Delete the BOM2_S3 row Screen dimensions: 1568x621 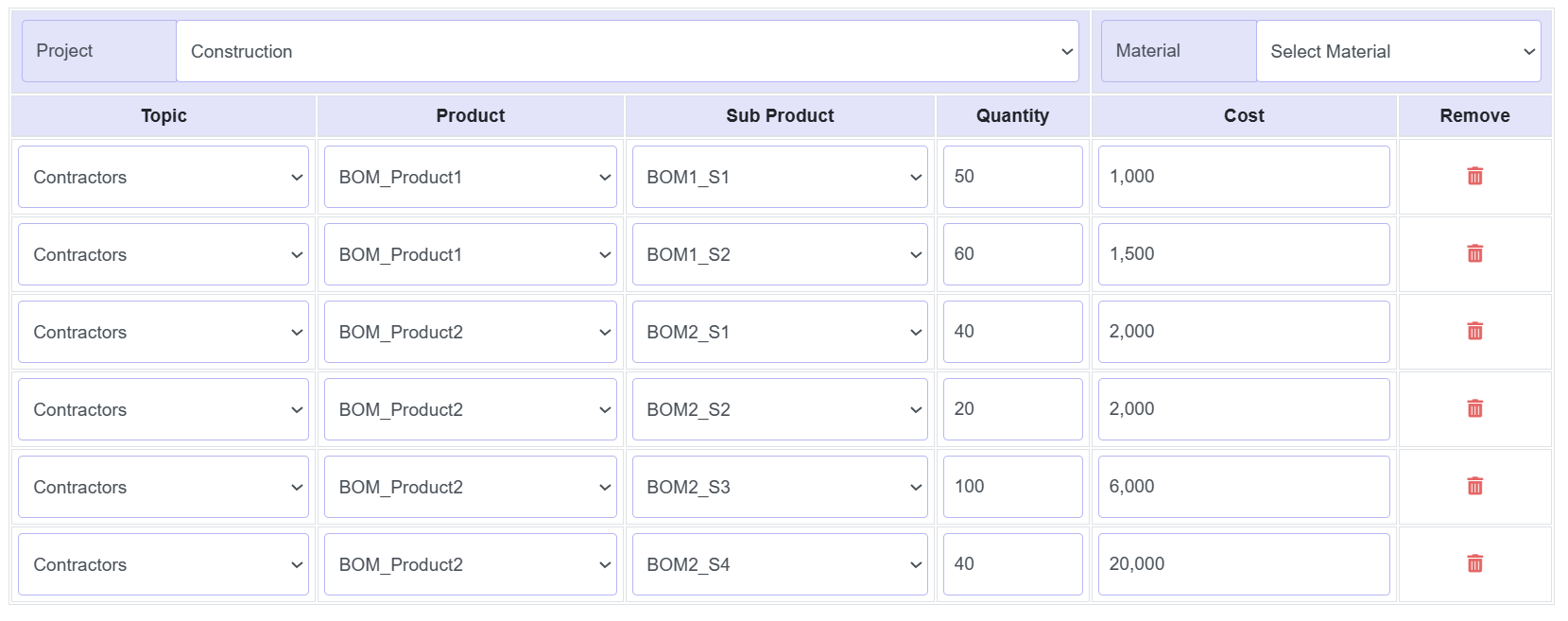[x=1473, y=487]
